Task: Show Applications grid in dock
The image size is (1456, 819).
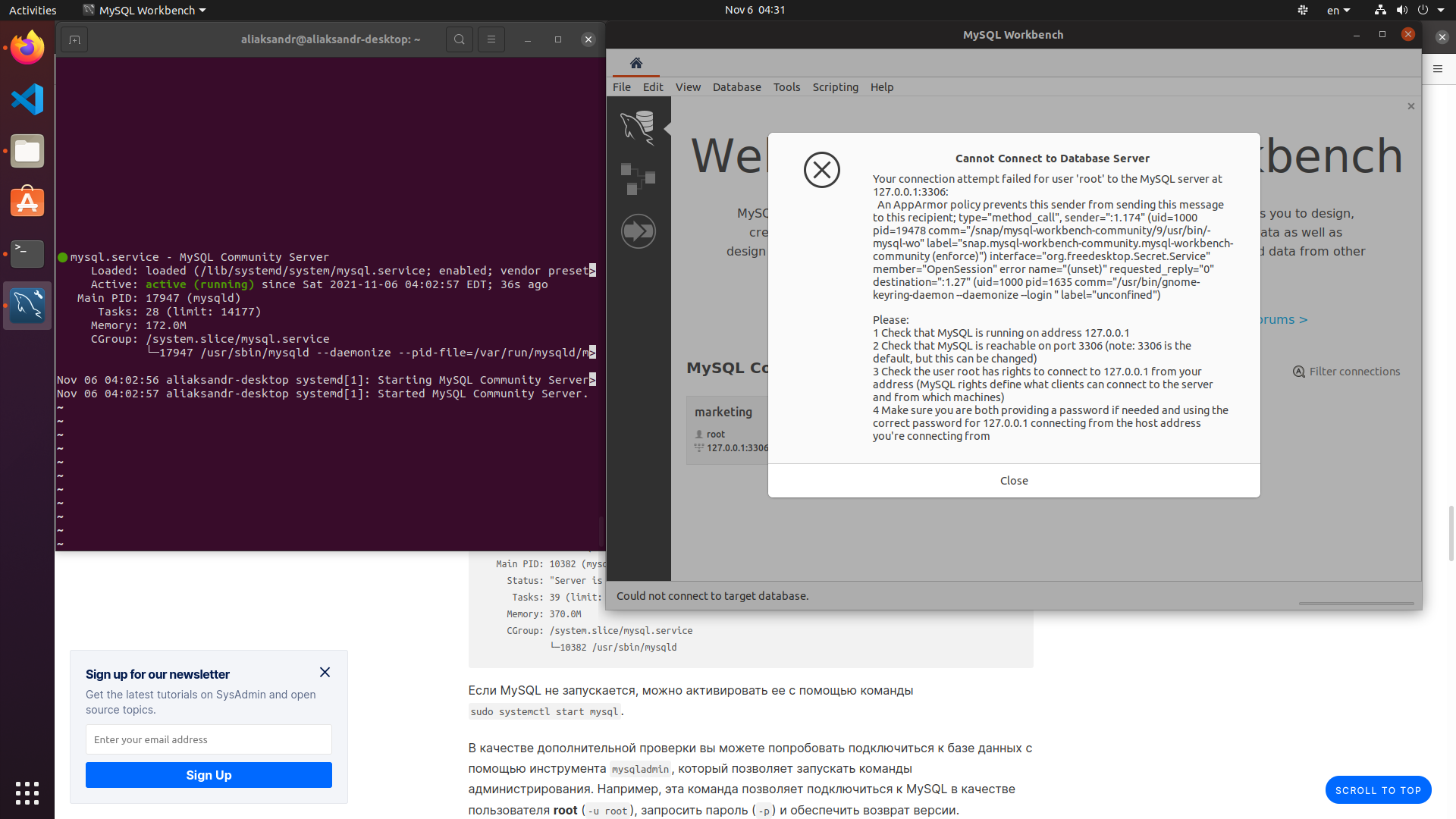Action: point(27,792)
